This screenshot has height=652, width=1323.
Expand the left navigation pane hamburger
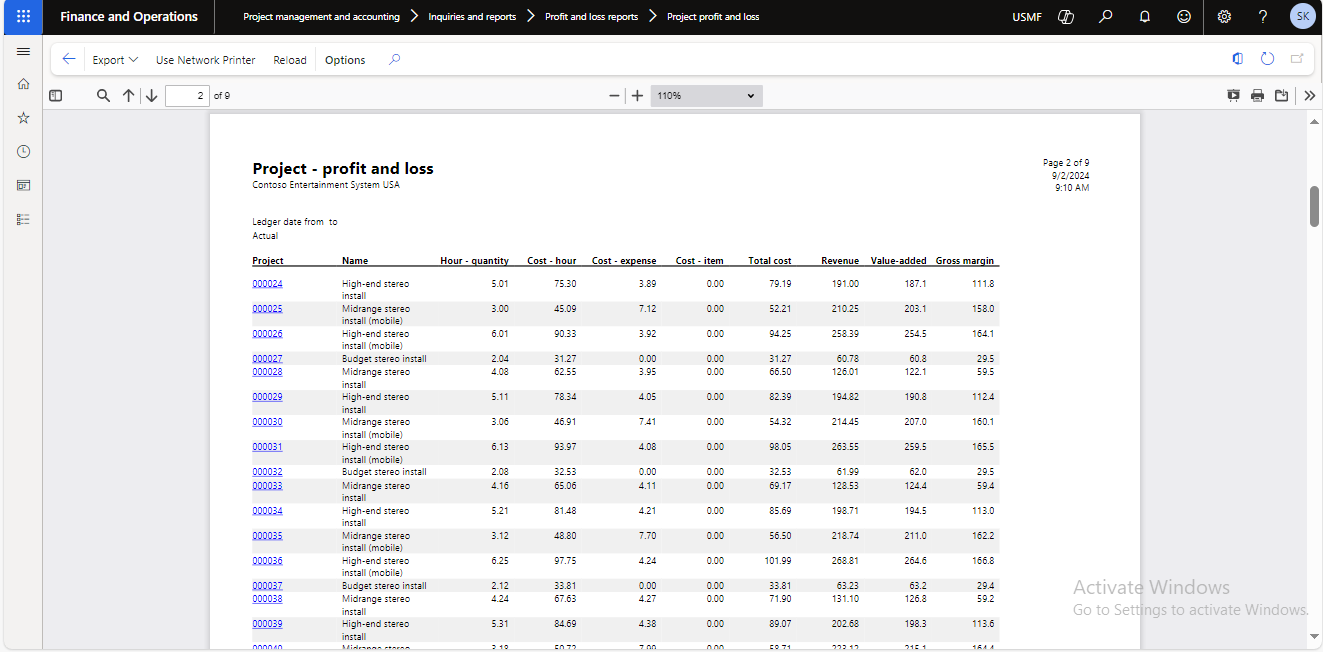(x=24, y=51)
